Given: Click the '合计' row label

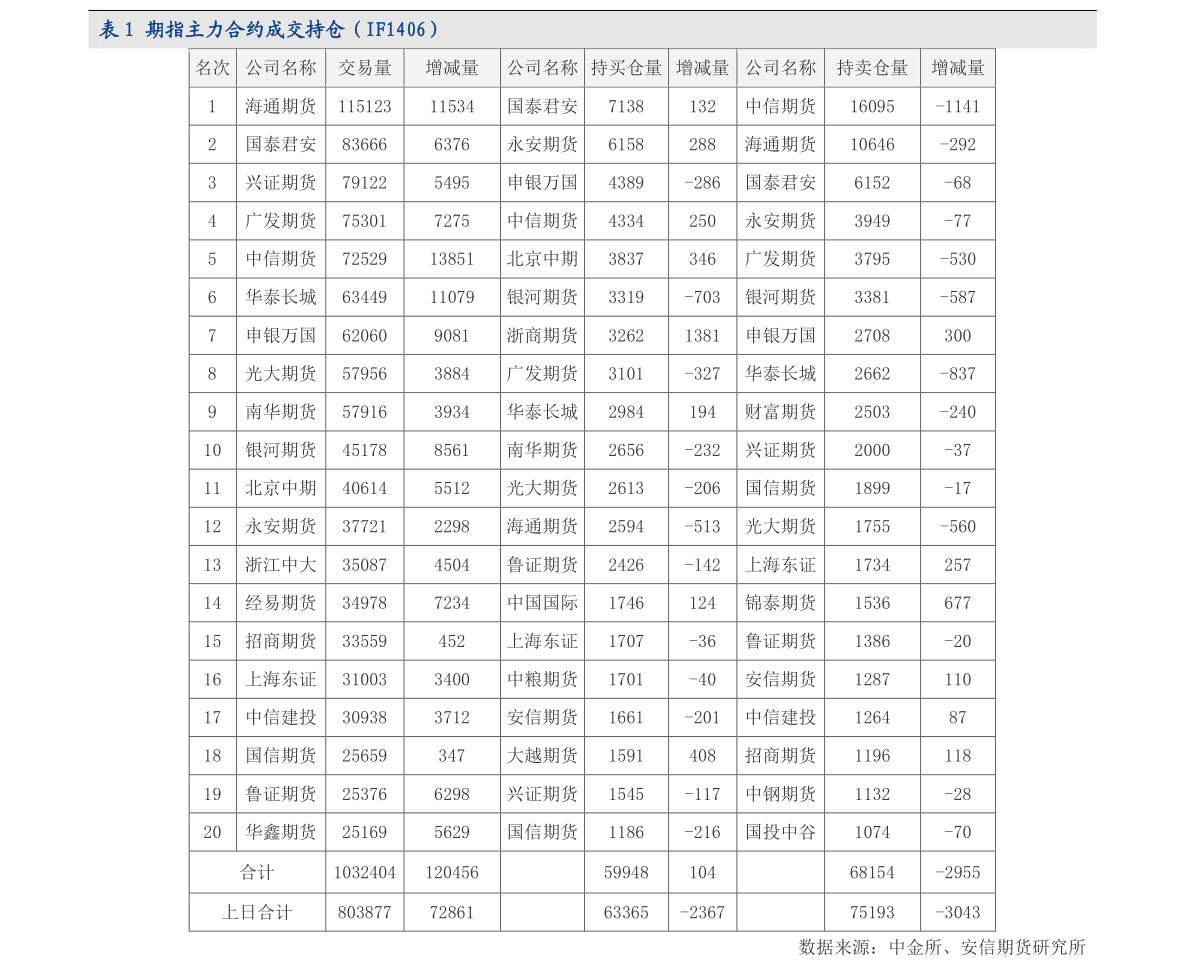Looking at the screenshot, I should pyautogui.click(x=257, y=873).
